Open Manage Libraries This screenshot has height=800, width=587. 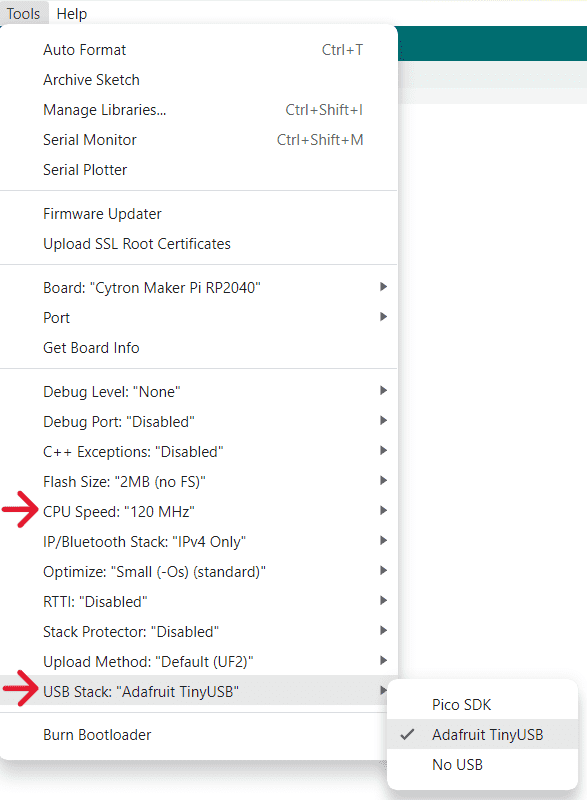point(198,110)
